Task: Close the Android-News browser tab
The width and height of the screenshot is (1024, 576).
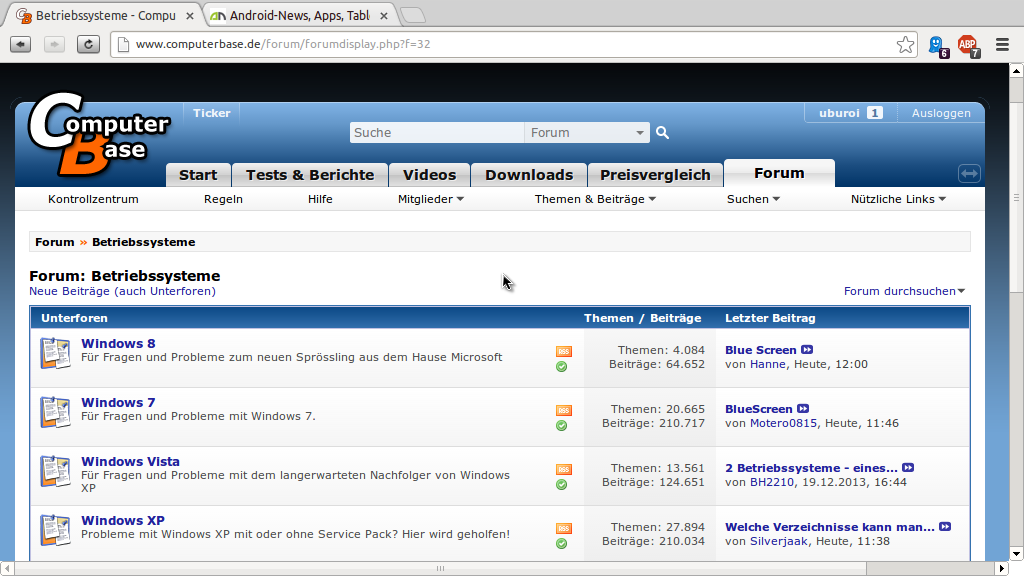Action: point(384,16)
